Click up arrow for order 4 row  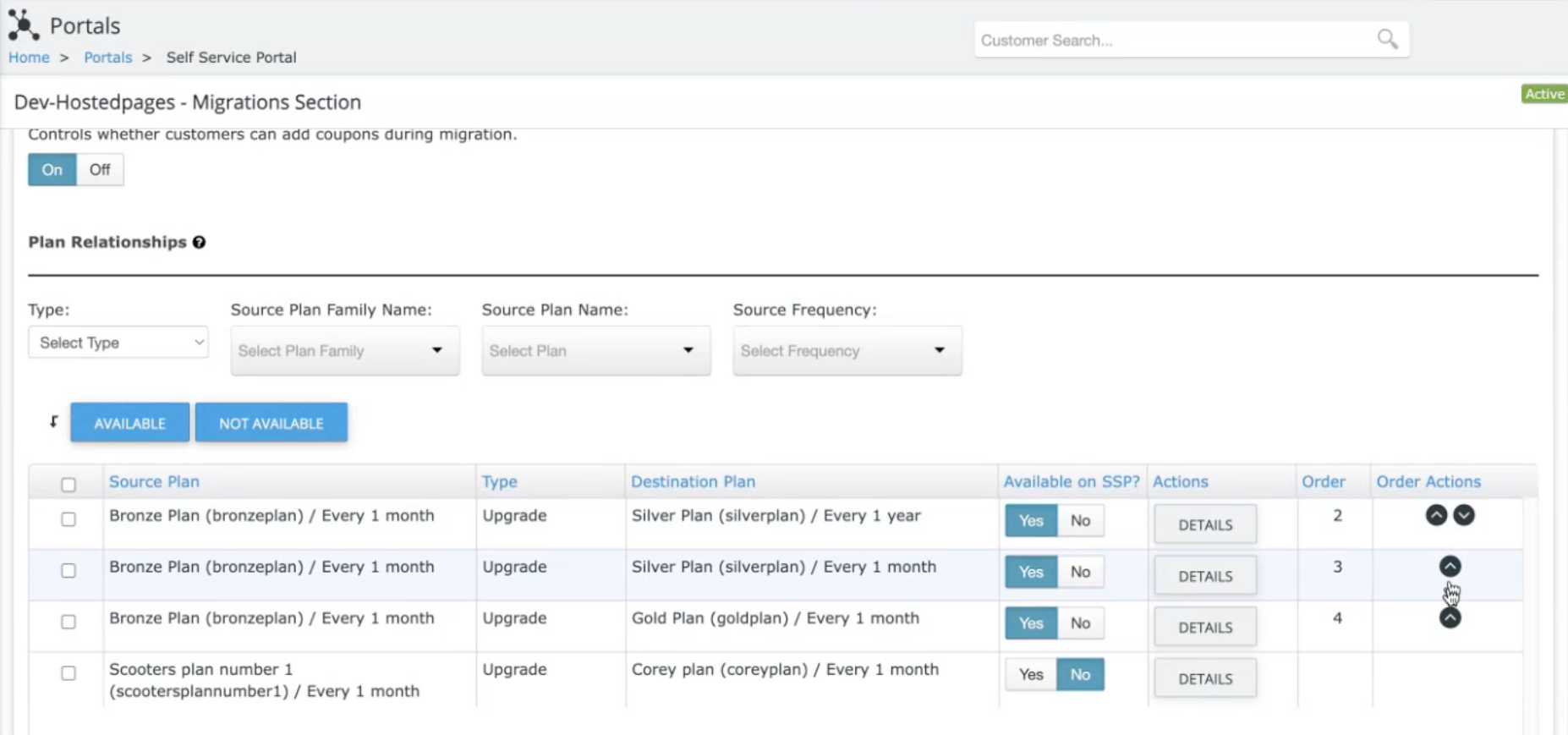[x=1450, y=617]
